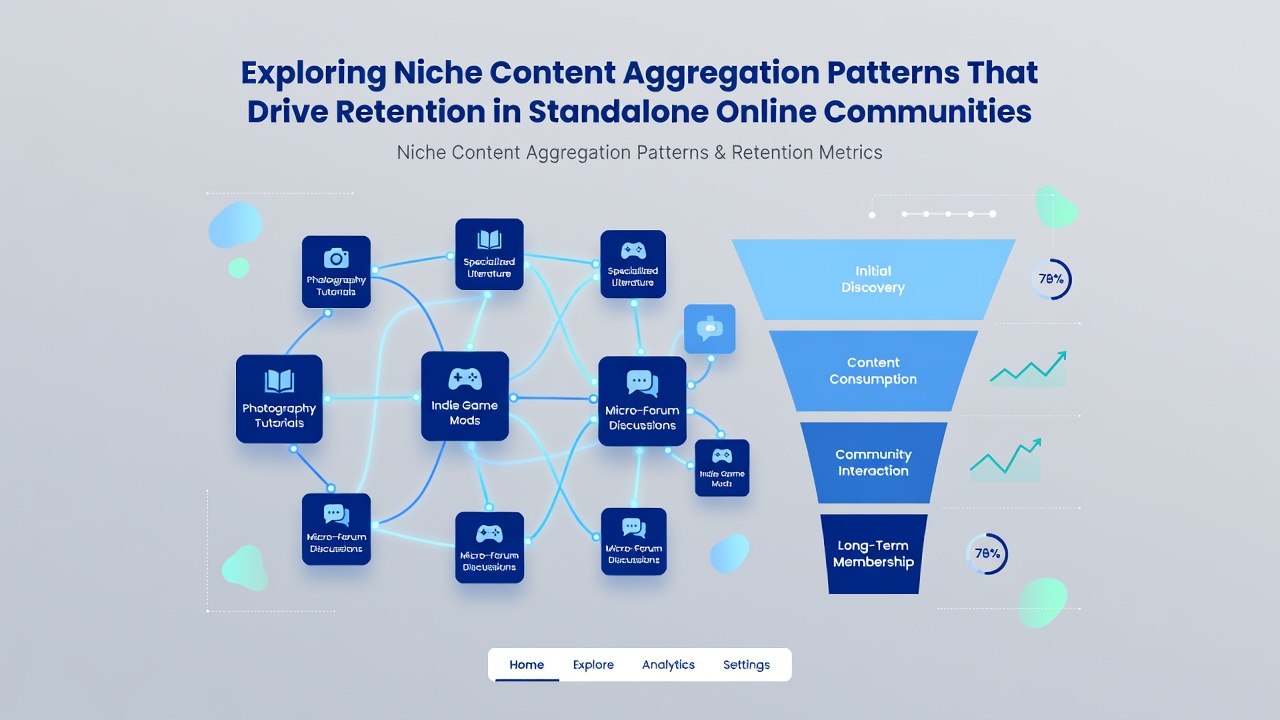Click the "Indie Game Mods" label on central node
The height and width of the screenshot is (720, 1280).
pos(465,413)
